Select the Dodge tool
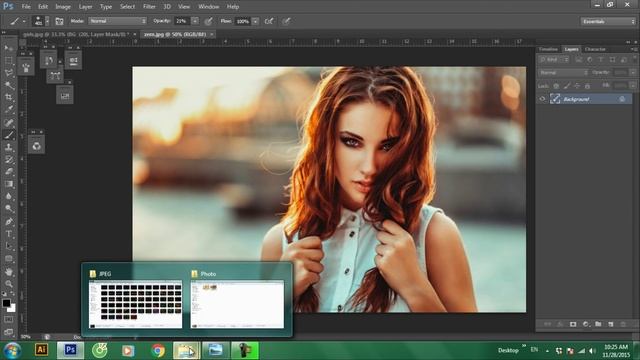This screenshot has width=640, height=360. [9, 209]
